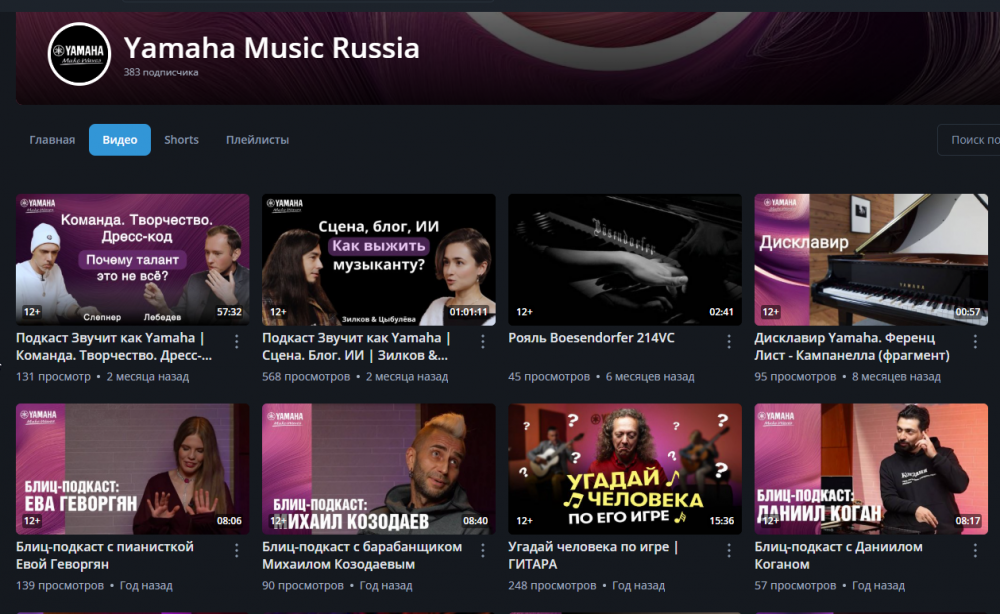Select the Видео tab
This screenshot has height=614, width=1000.
point(120,140)
